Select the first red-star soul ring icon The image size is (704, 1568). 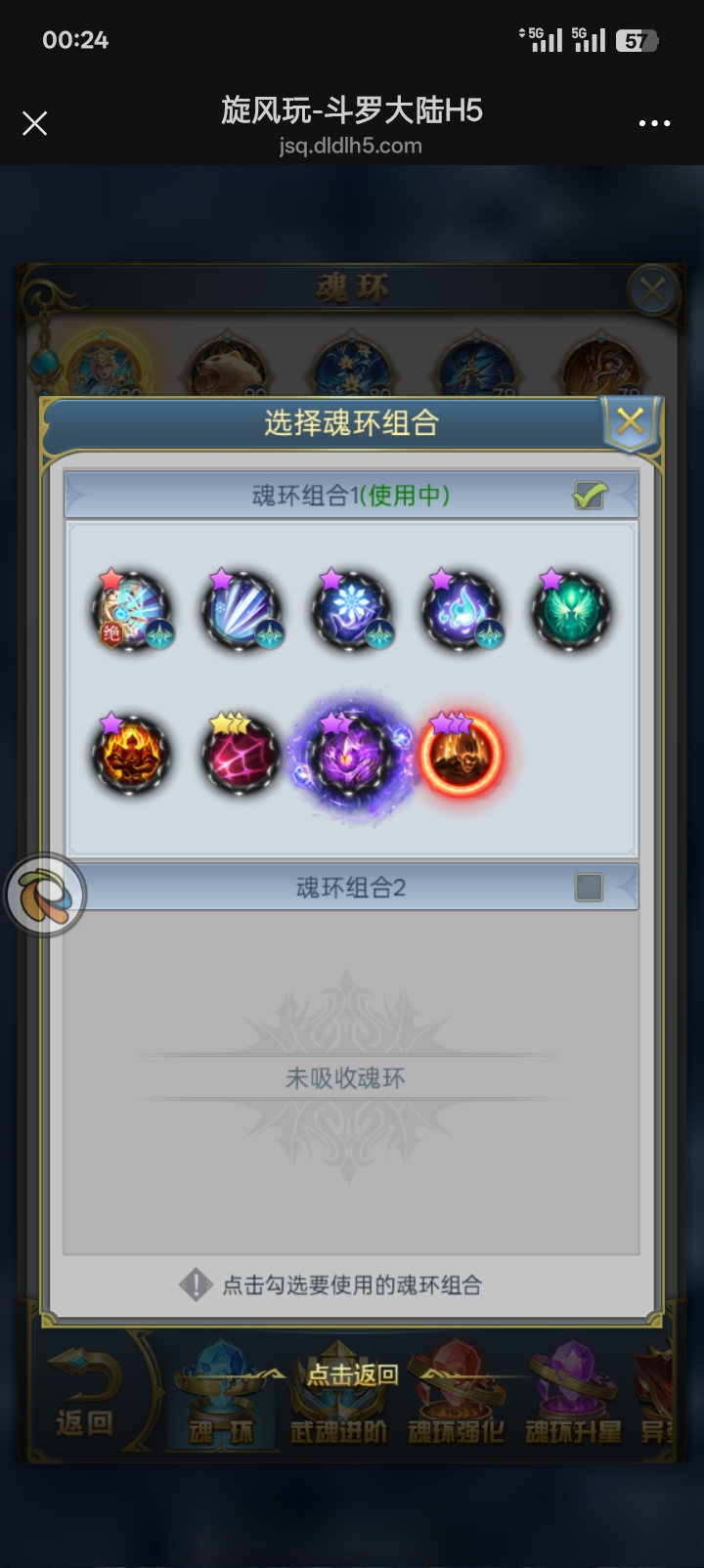pyautogui.click(x=132, y=611)
